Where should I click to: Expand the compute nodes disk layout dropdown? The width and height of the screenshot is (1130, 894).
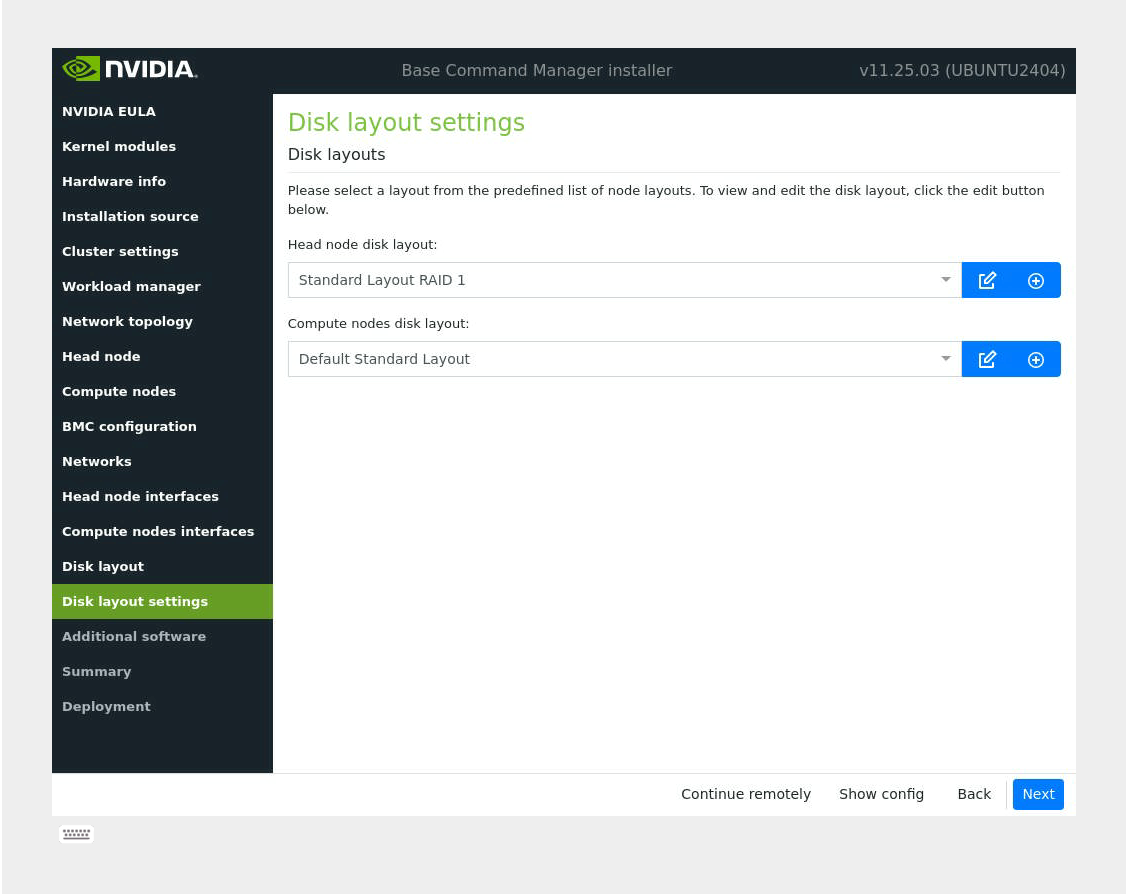click(x=624, y=359)
